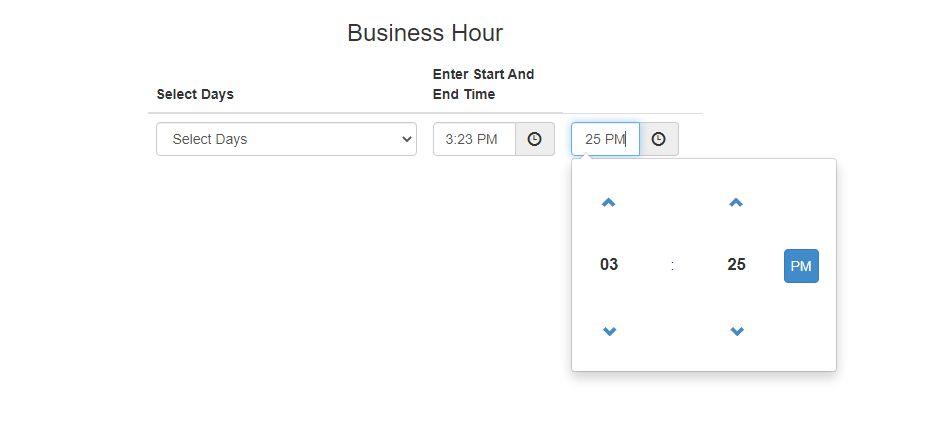The width and height of the screenshot is (933, 422).
Task: Open the Select Days dropdown
Action: point(286,139)
